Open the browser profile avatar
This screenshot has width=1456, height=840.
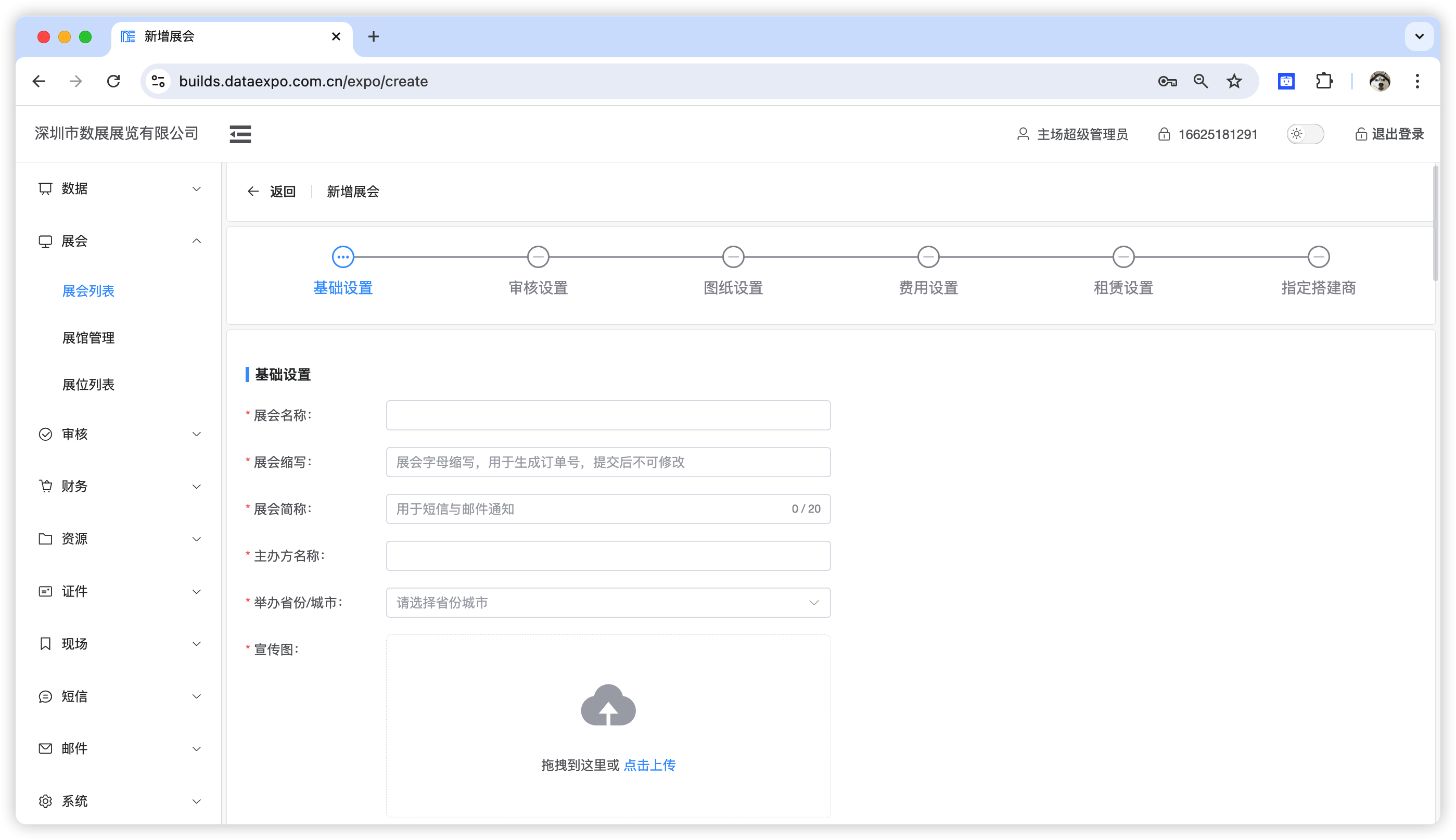pyautogui.click(x=1380, y=81)
